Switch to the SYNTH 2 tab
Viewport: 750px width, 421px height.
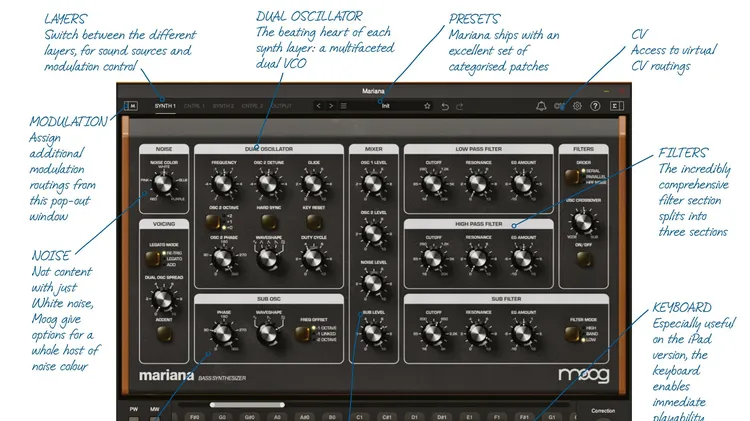click(223, 106)
